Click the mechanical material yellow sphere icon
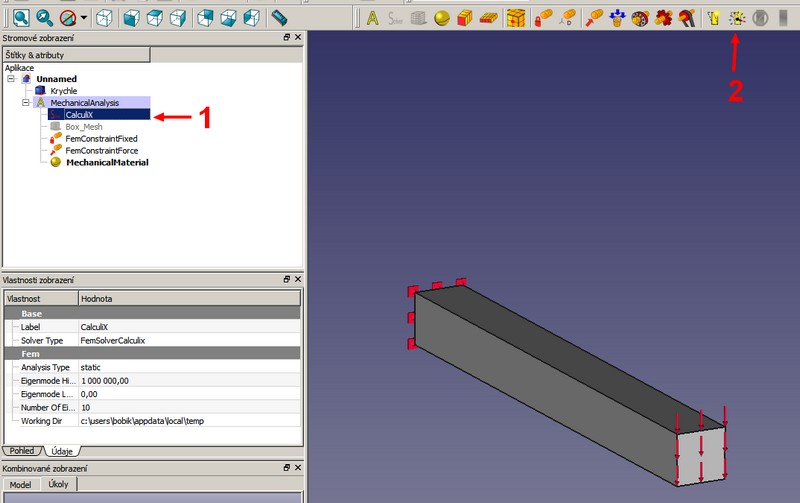The width and height of the screenshot is (800, 503). click(x=441, y=17)
